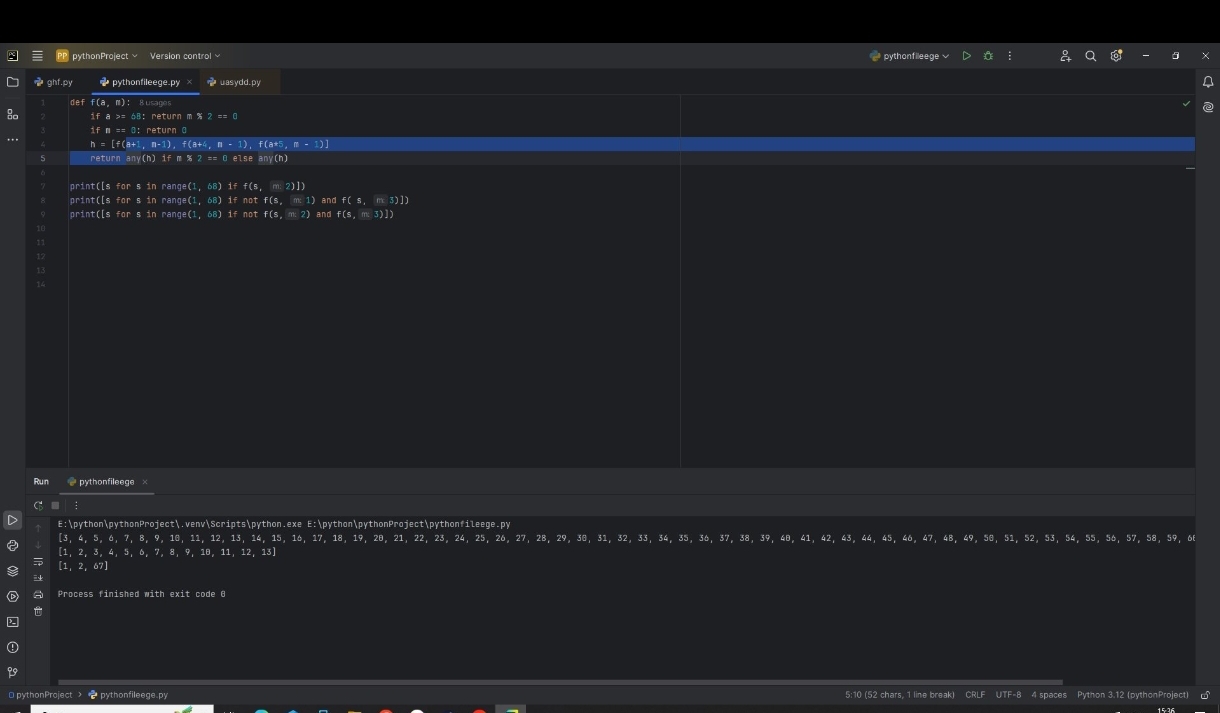Open Services tool window icon

pyautogui.click(x=12, y=597)
